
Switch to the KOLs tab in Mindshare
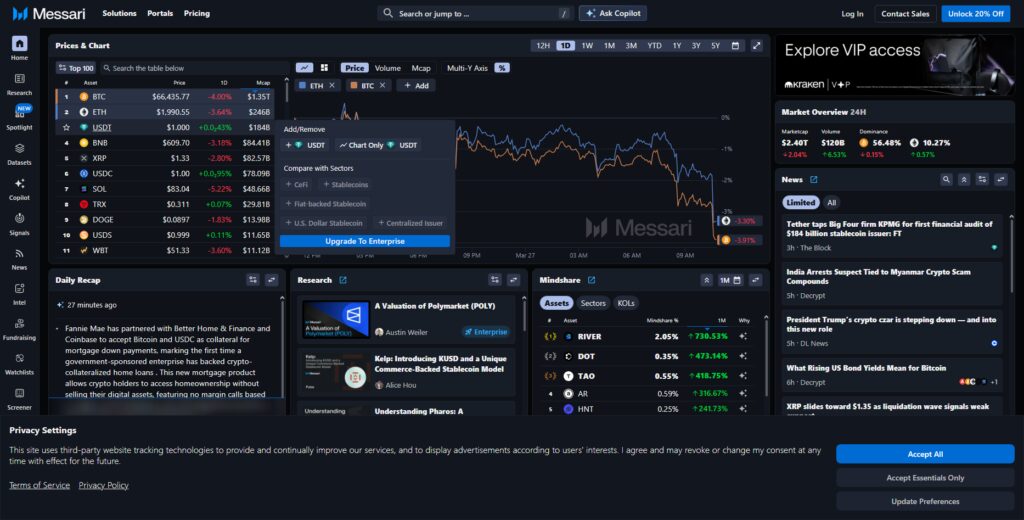[626, 303]
